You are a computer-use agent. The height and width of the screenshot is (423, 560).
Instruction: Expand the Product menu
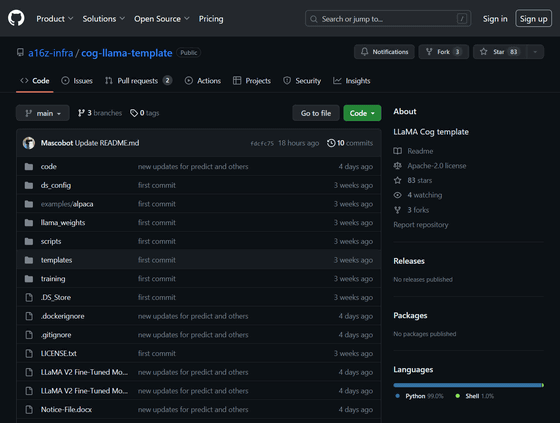click(54, 19)
